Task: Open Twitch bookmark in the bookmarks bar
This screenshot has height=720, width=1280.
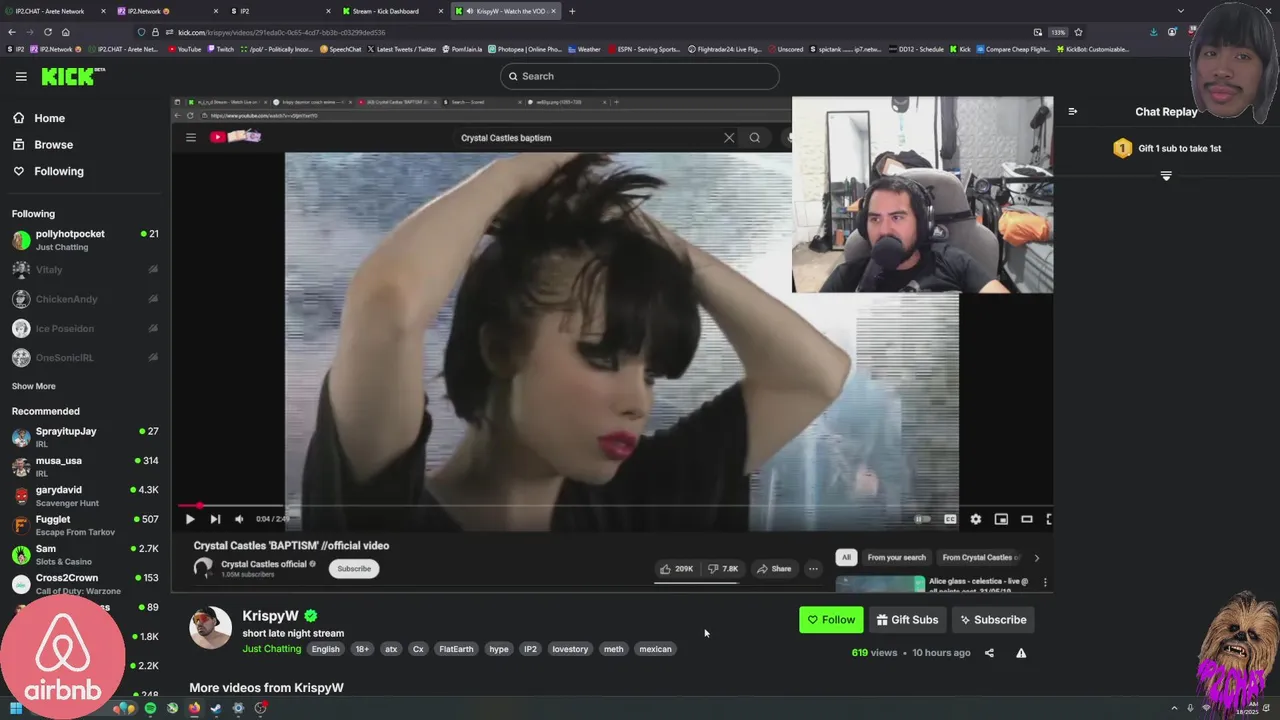Action: point(220,49)
